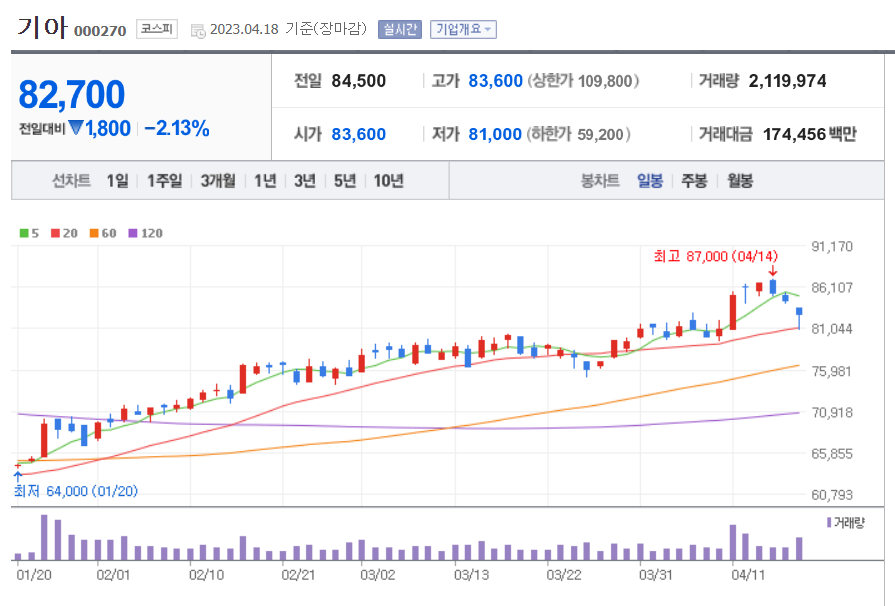Image resolution: width=895 pixels, height=606 pixels.
Task: Click the 전일 84,500 value
Action: coord(358,81)
